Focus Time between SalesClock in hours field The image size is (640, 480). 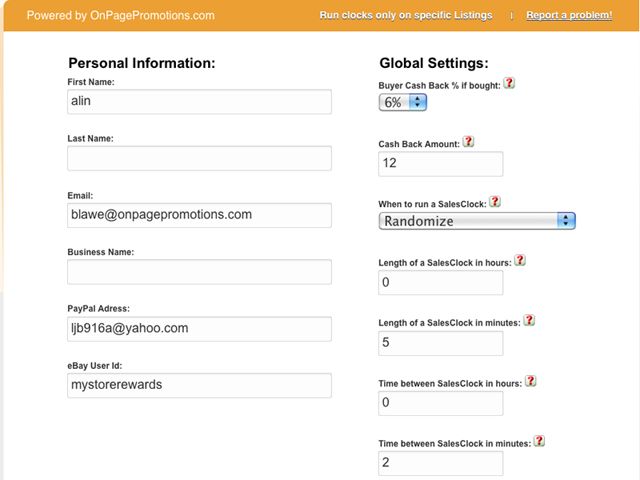pyautogui.click(x=441, y=403)
